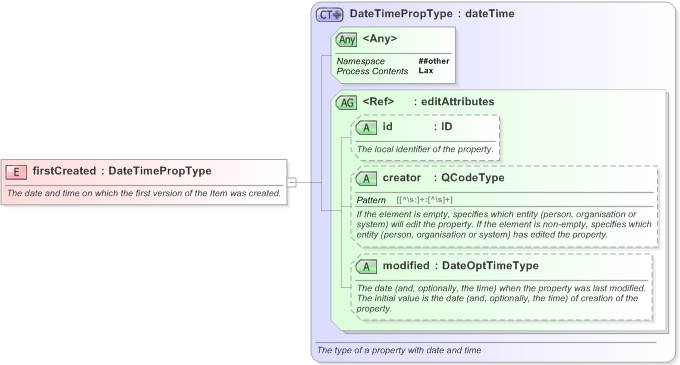The width and height of the screenshot is (680, 365).
Task: Click the Lax process contents value
Action: pyautogui.click(x=425, y=70)
